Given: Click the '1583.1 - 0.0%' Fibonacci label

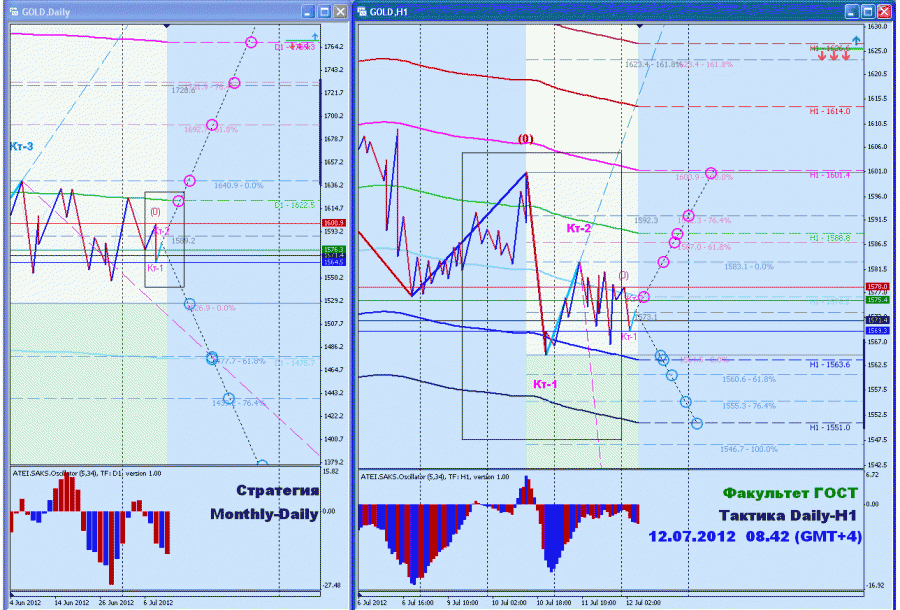Looking at the screenshot, I should [x=748, y=267].
